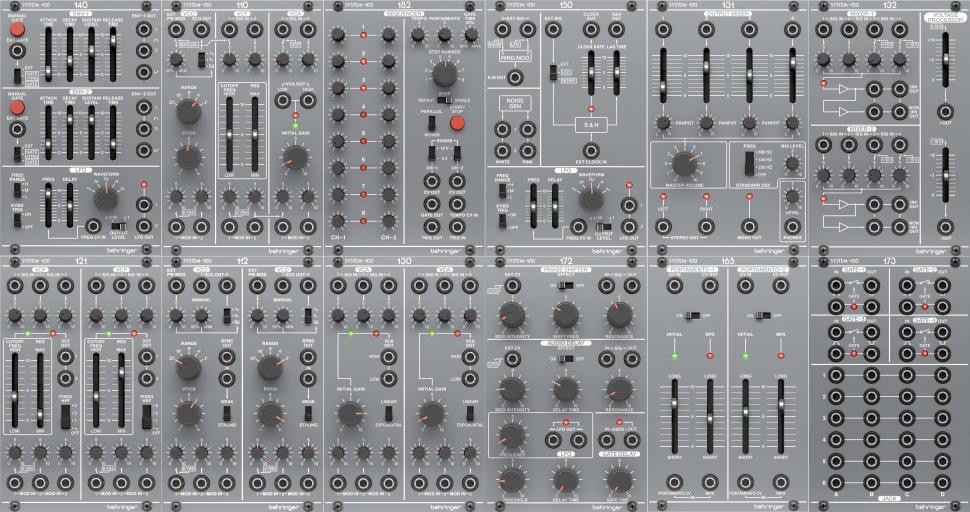This screenshot has height=512, width=970.
Task: Click the Phones jack on the output mixer
Action: pos(790,224)
